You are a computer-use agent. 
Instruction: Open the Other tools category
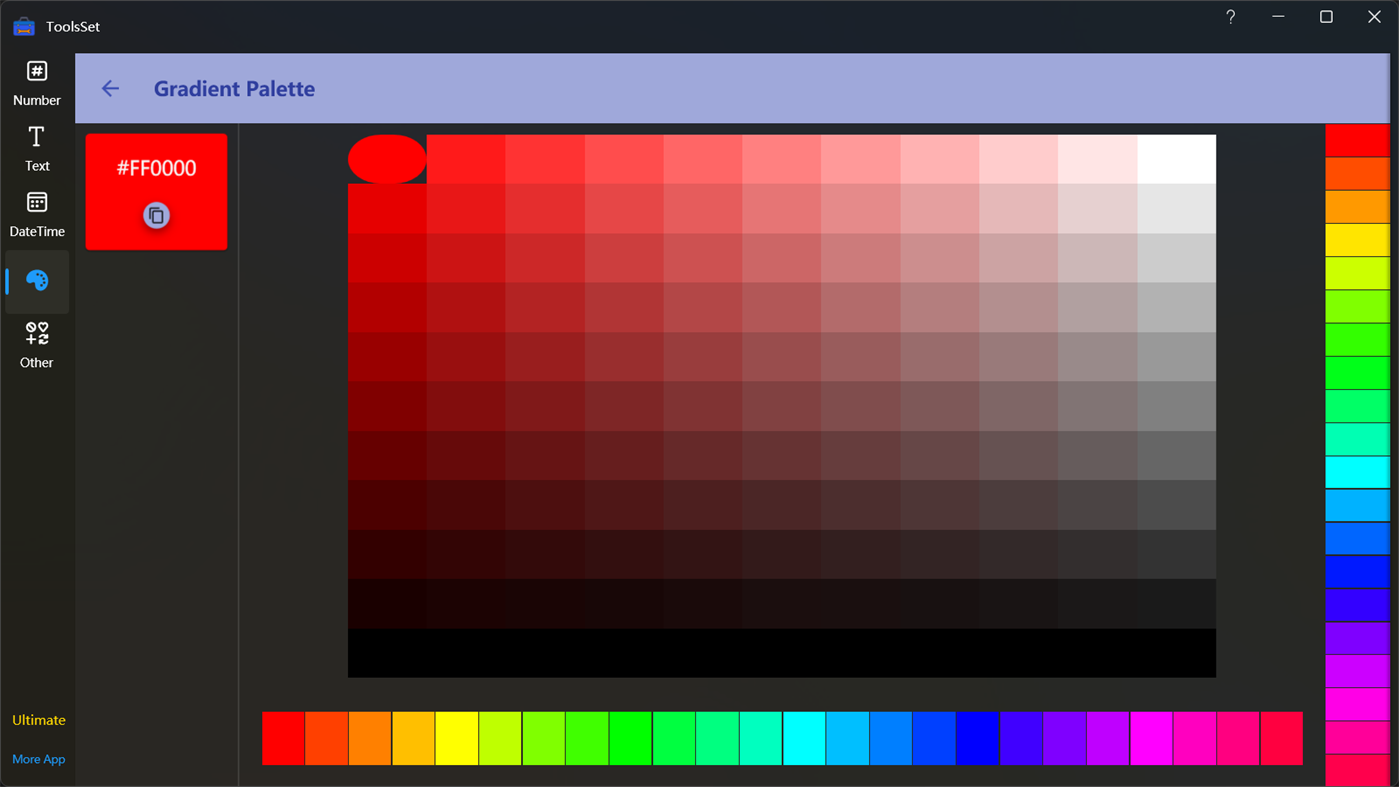click(x=37, y=346)
